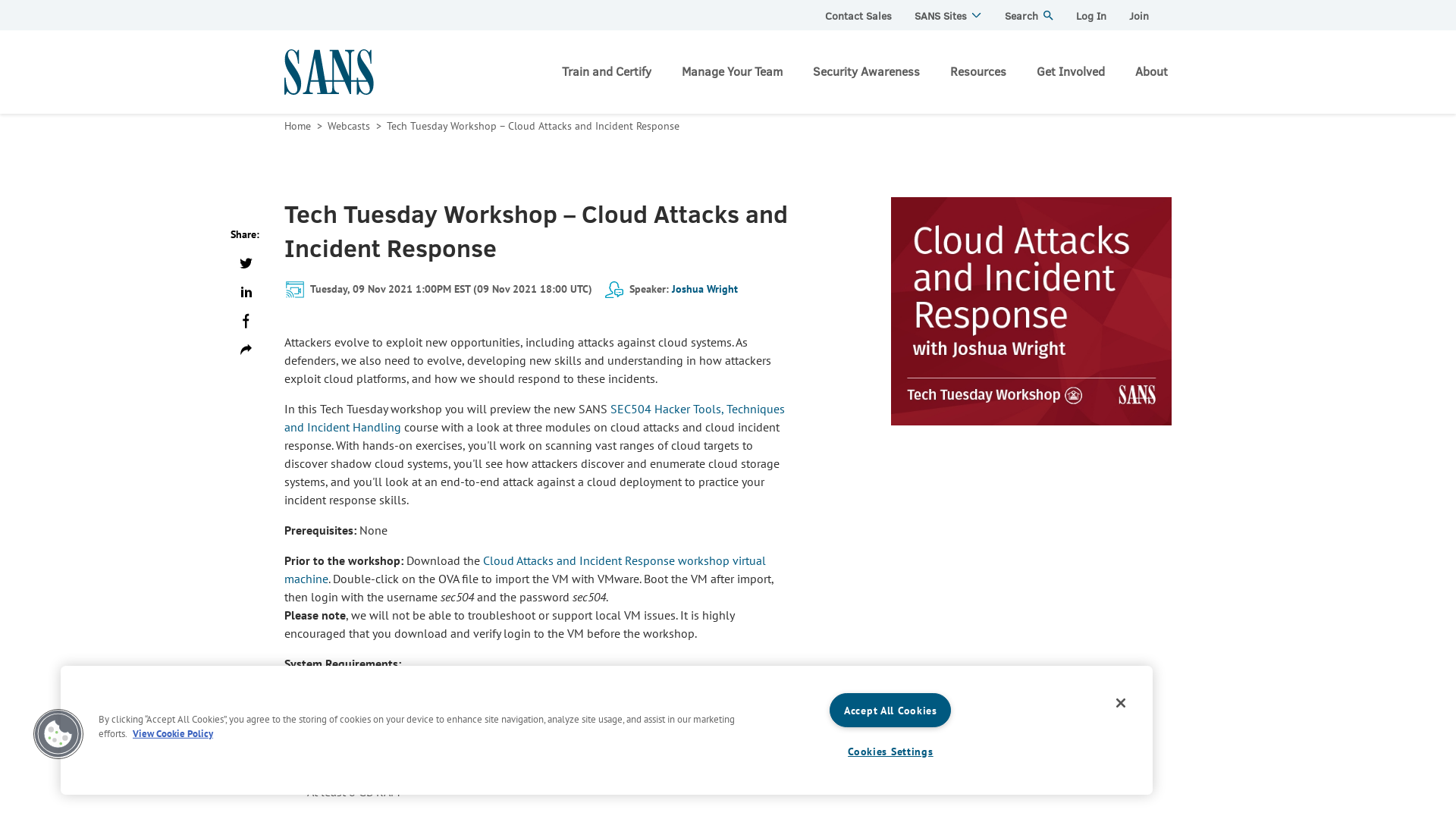Share this webcast on Twitter
The image size is (1456, 819).
point(246,263)
